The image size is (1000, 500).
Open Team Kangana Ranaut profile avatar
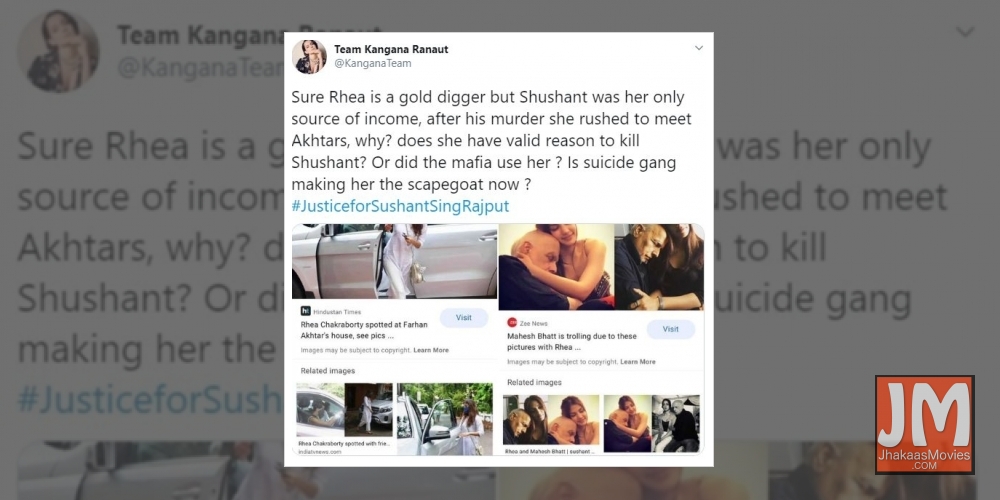click(309, 57)
